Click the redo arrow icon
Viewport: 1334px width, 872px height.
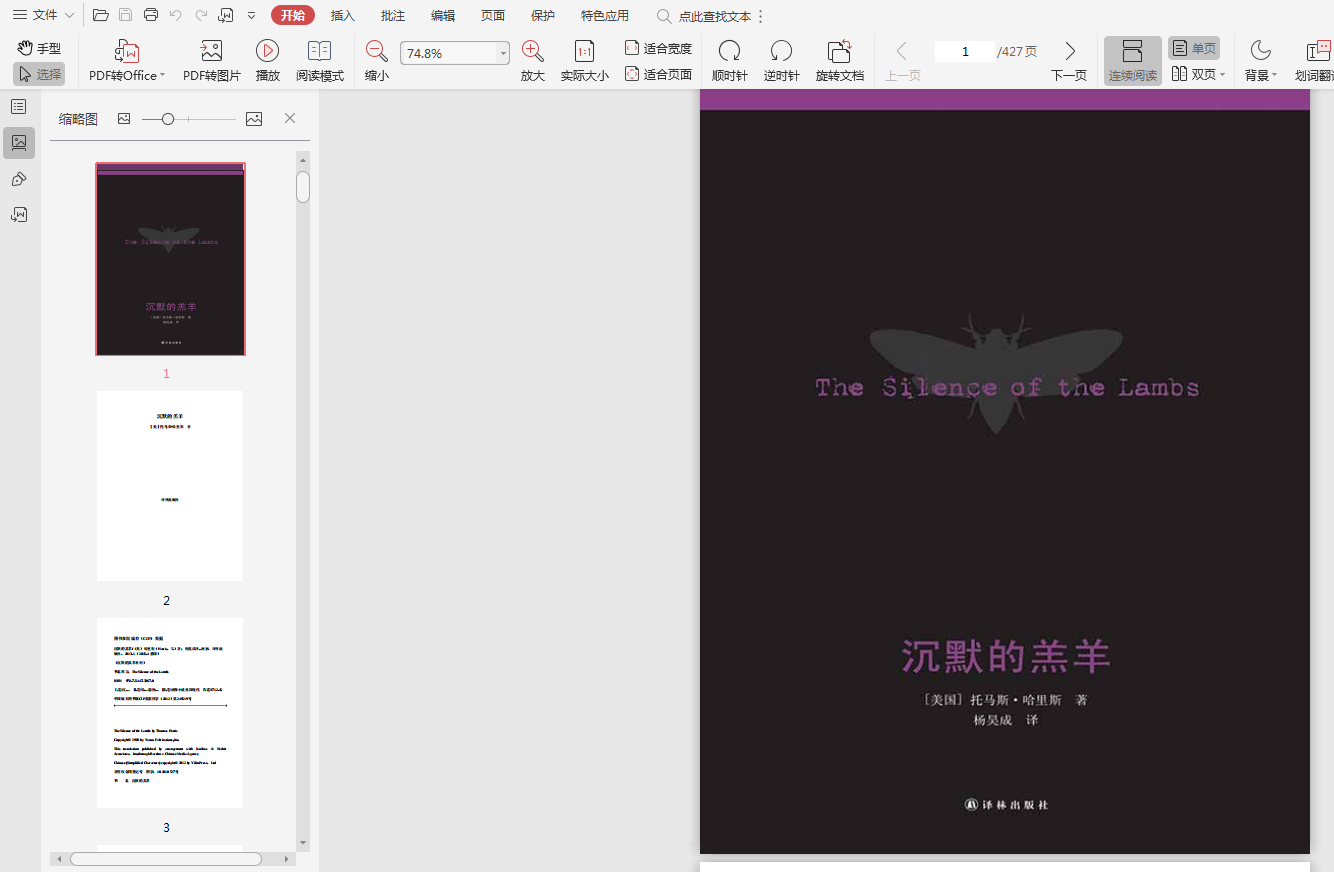point(201,15)
